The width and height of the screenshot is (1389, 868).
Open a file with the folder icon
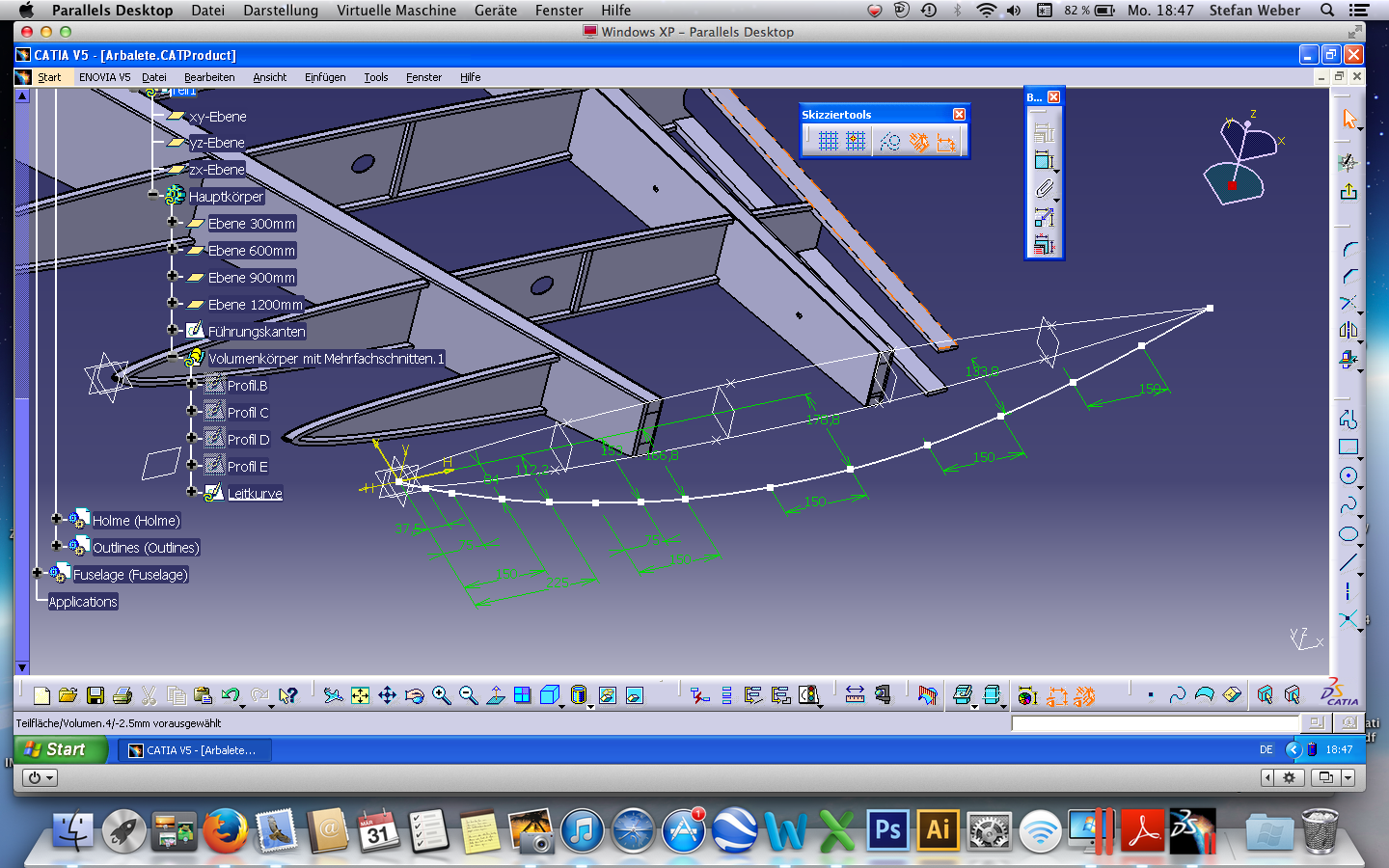tap(68, 695)
